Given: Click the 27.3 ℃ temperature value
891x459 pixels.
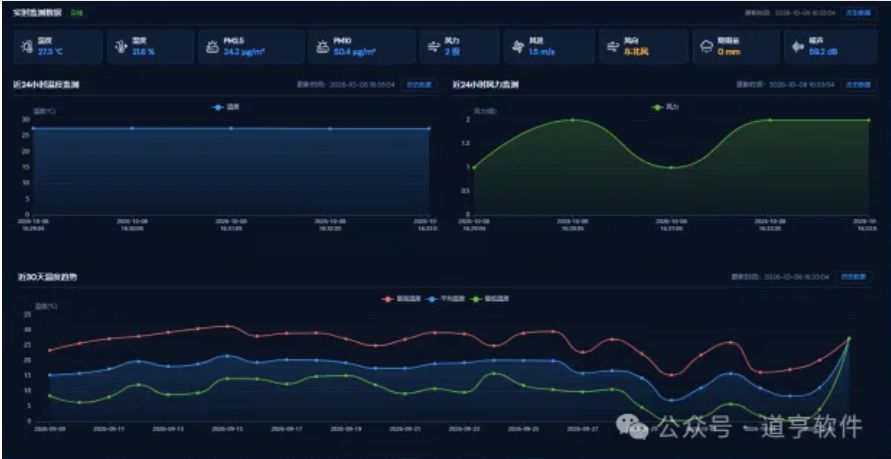Looking at the screenshot, I should click(x=50, y=52).
